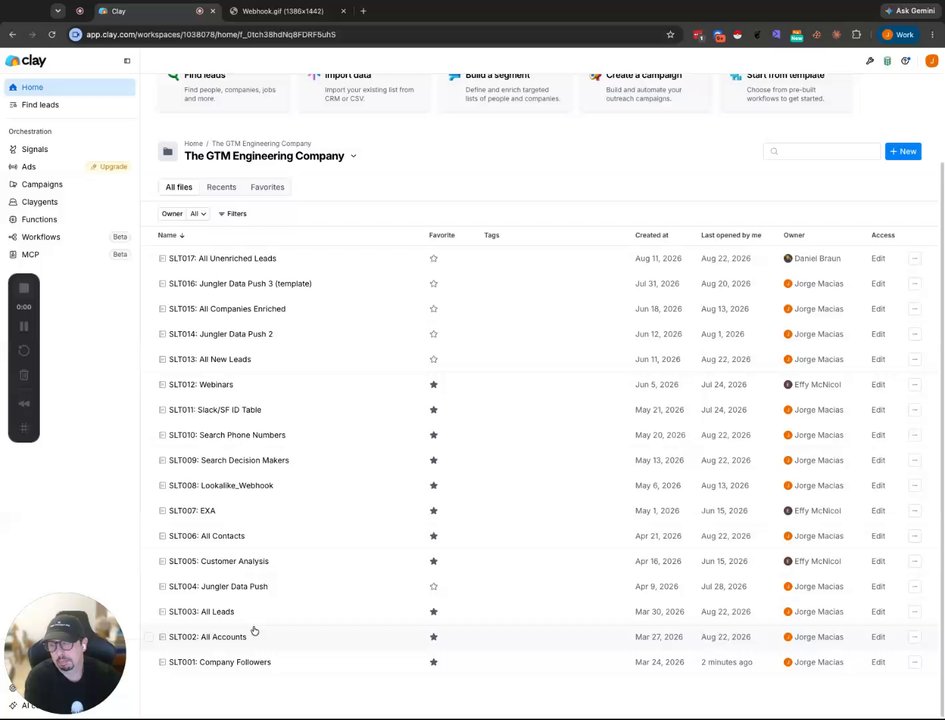Switch to the Favorites tab
This screenshot has width=945, height=720.
(x=268, y=187)
